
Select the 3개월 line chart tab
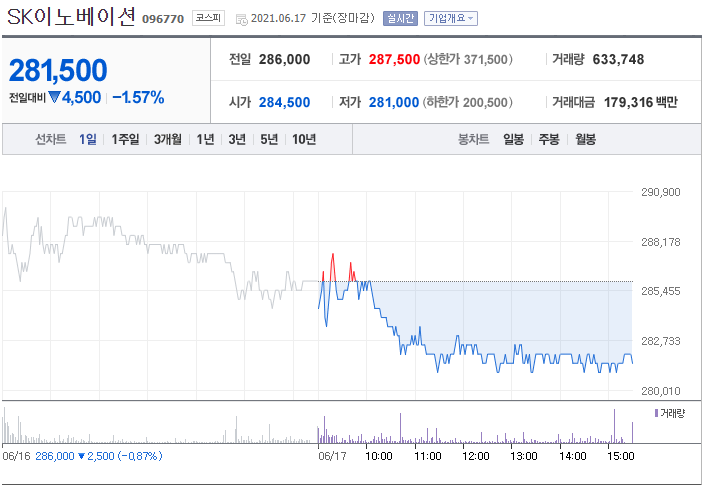[x=168, y=139]
